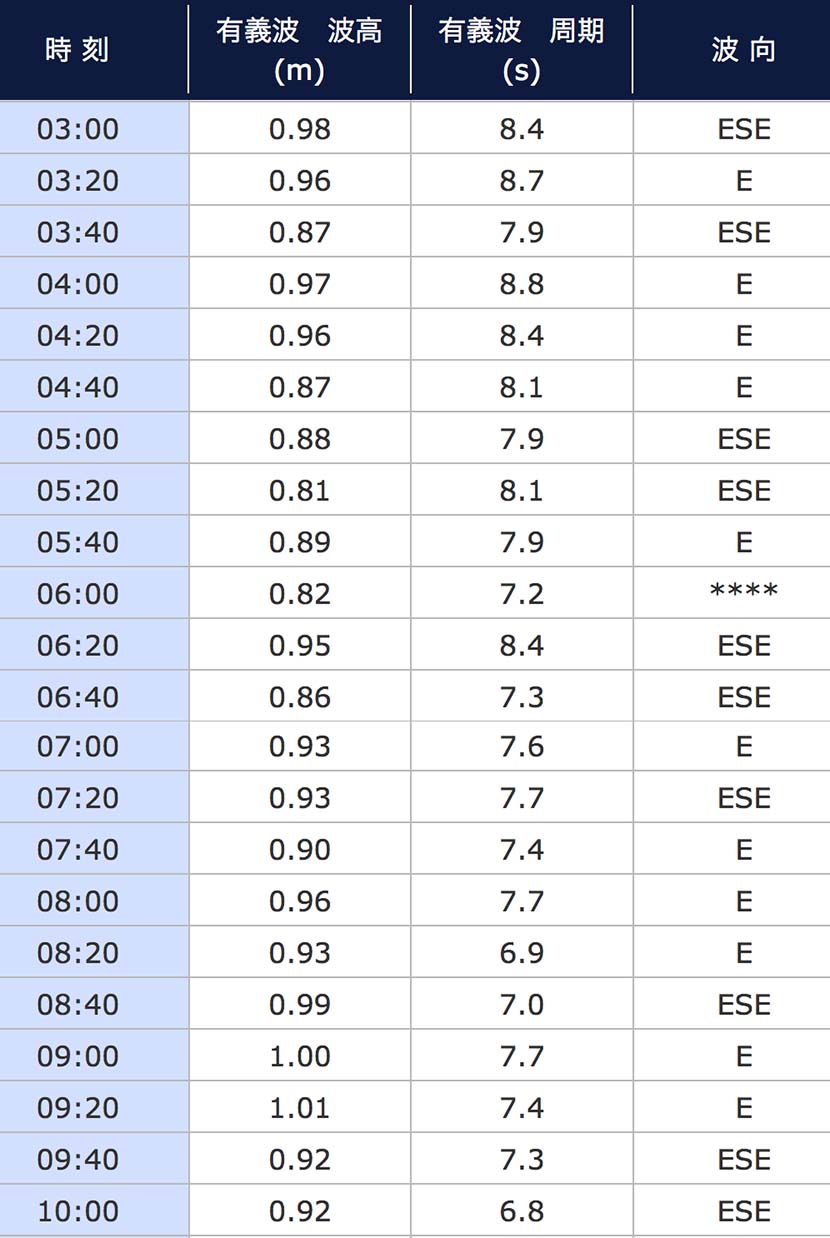The height and width of the screenshot is (1238, 830).
Task: Click the **** wave direction cell
Action: [x=744, y=593]
